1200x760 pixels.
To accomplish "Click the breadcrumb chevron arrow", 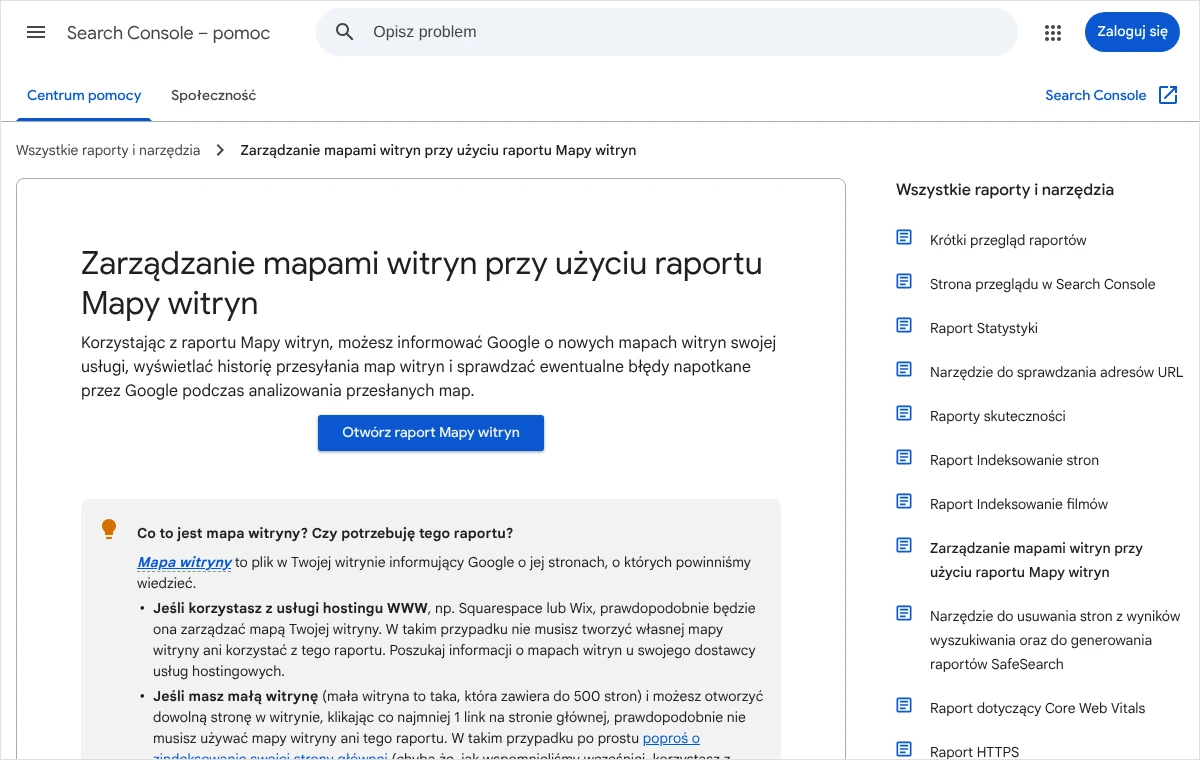I will pos(220,150).
